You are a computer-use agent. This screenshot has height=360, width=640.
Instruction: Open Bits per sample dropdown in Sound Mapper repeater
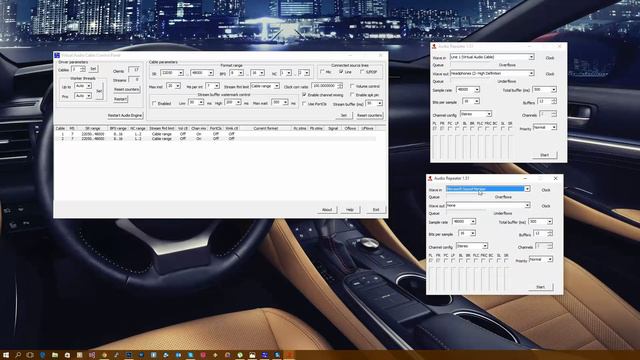467,233
